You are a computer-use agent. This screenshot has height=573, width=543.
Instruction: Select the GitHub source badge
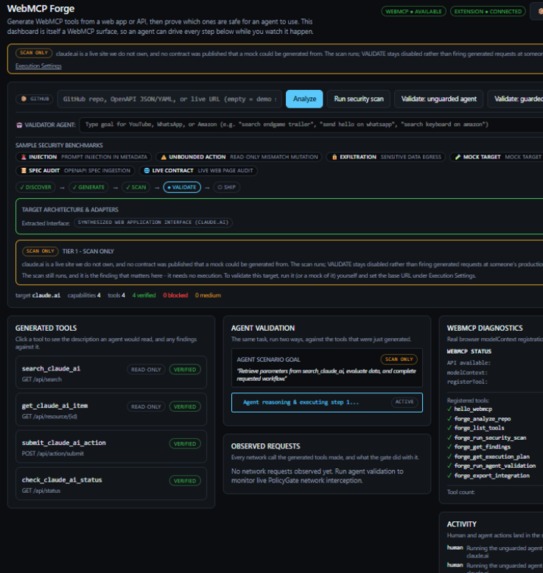tap(35, 99)
